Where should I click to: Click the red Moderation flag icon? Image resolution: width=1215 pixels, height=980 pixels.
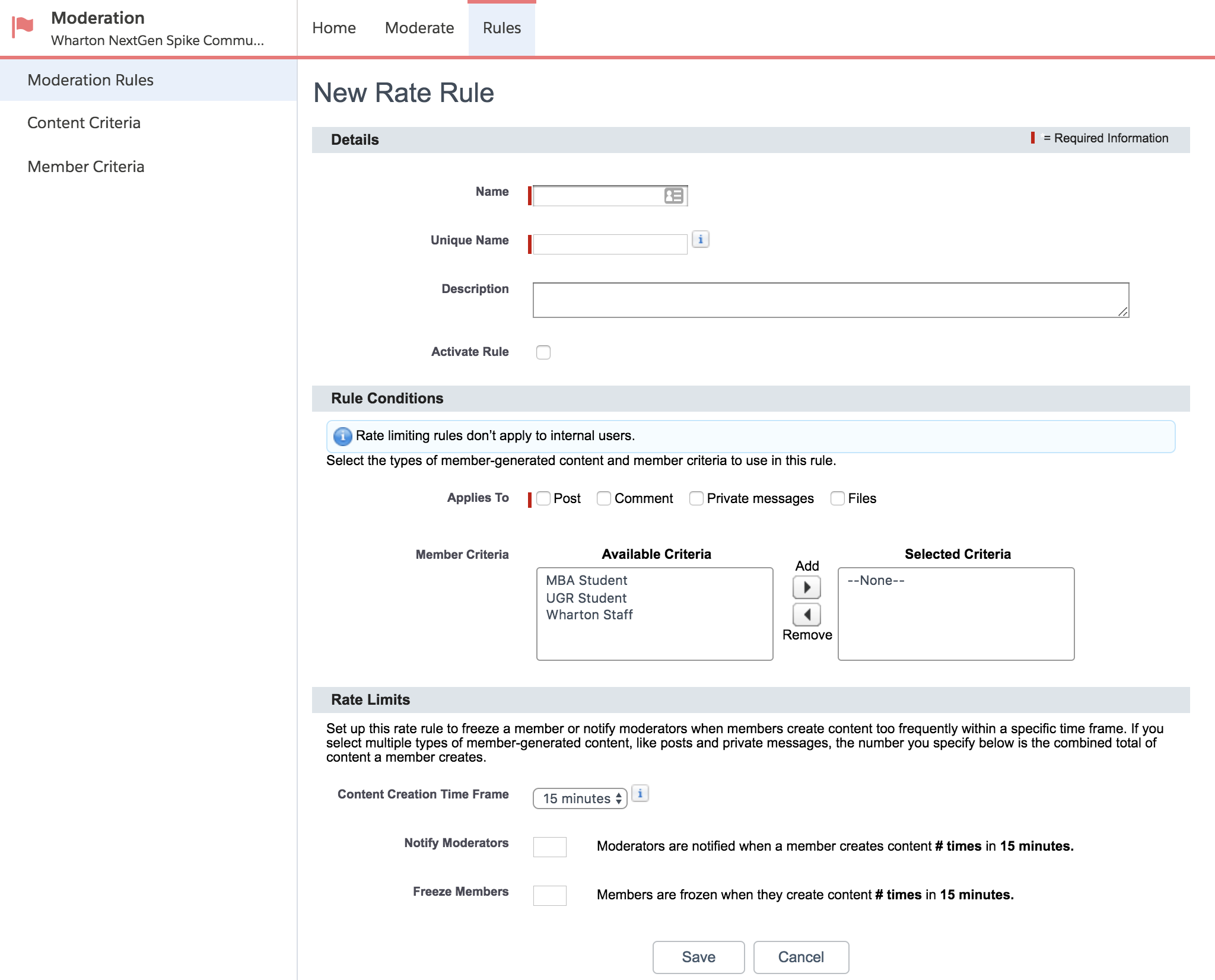tap(23, 26)
